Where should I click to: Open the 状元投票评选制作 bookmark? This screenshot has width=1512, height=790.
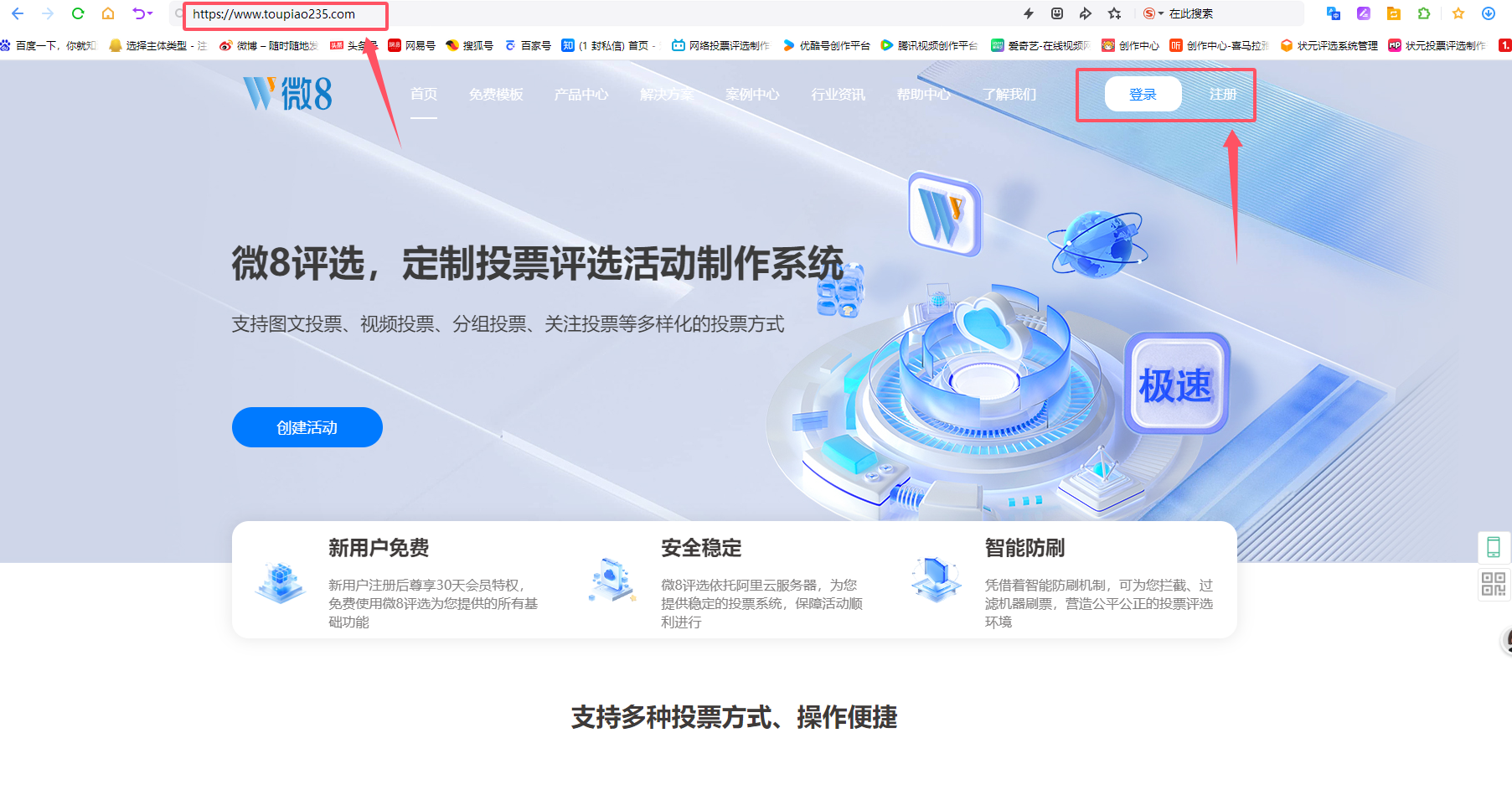click(x=1437, y=45)
